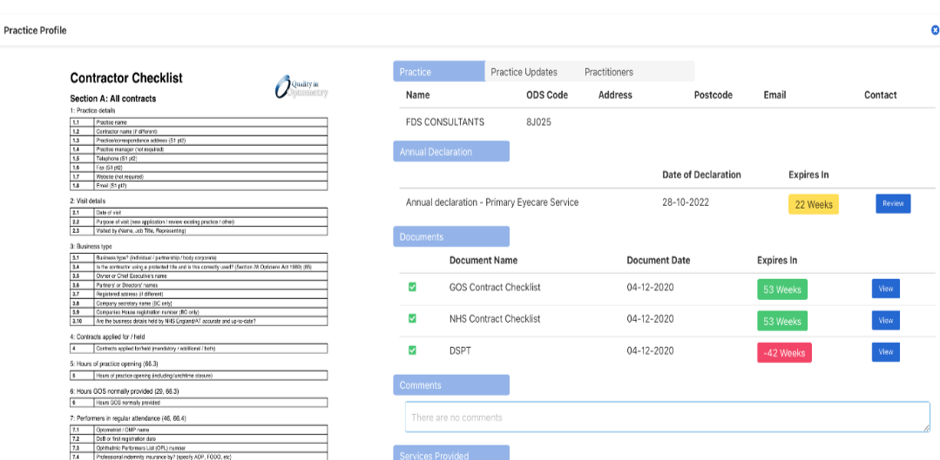The image size is (940, 460).
Task: Click the Review button for Annual declaration
Action: [893, 203]
